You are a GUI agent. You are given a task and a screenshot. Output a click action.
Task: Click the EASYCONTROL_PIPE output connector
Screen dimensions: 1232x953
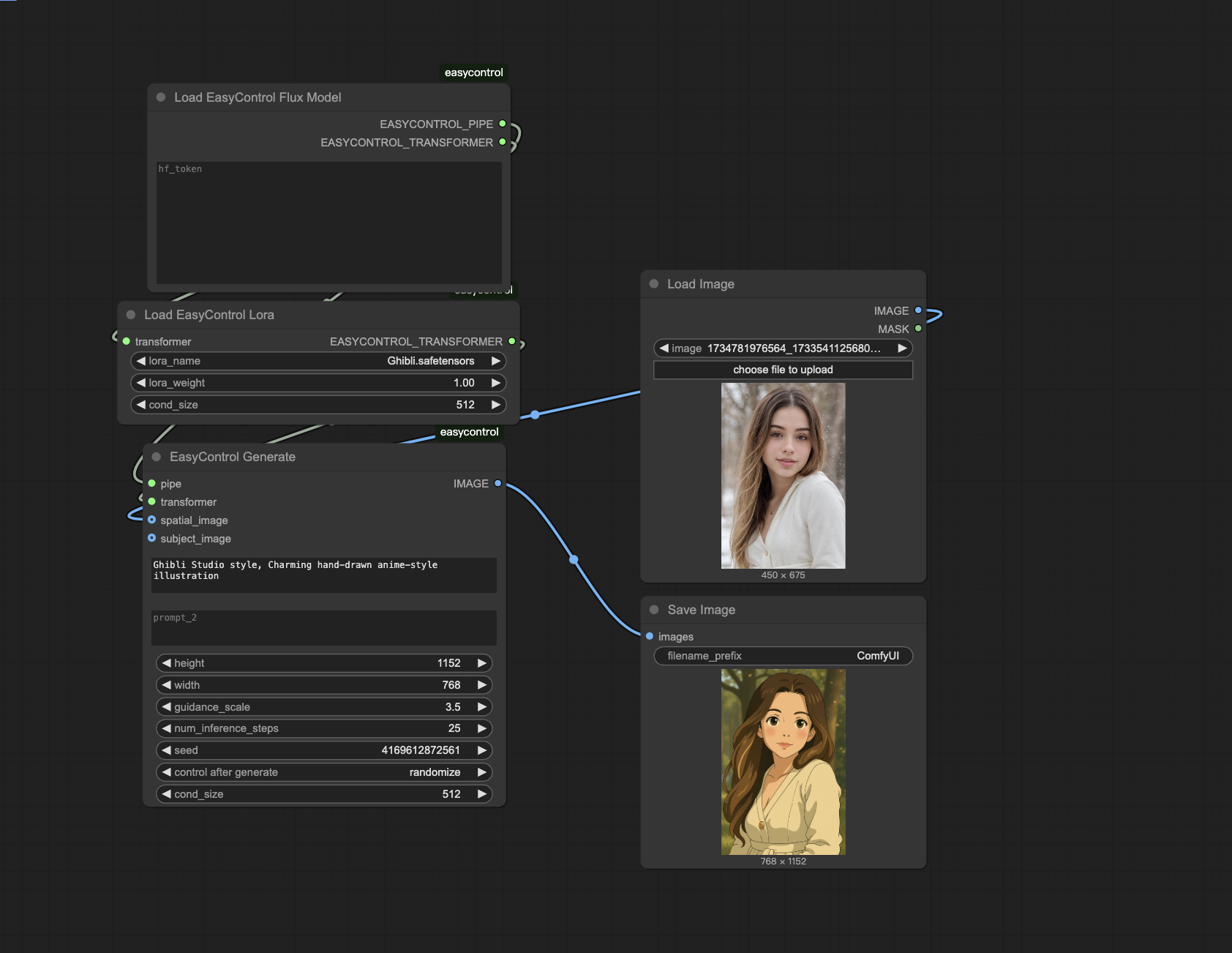(503, 124)
